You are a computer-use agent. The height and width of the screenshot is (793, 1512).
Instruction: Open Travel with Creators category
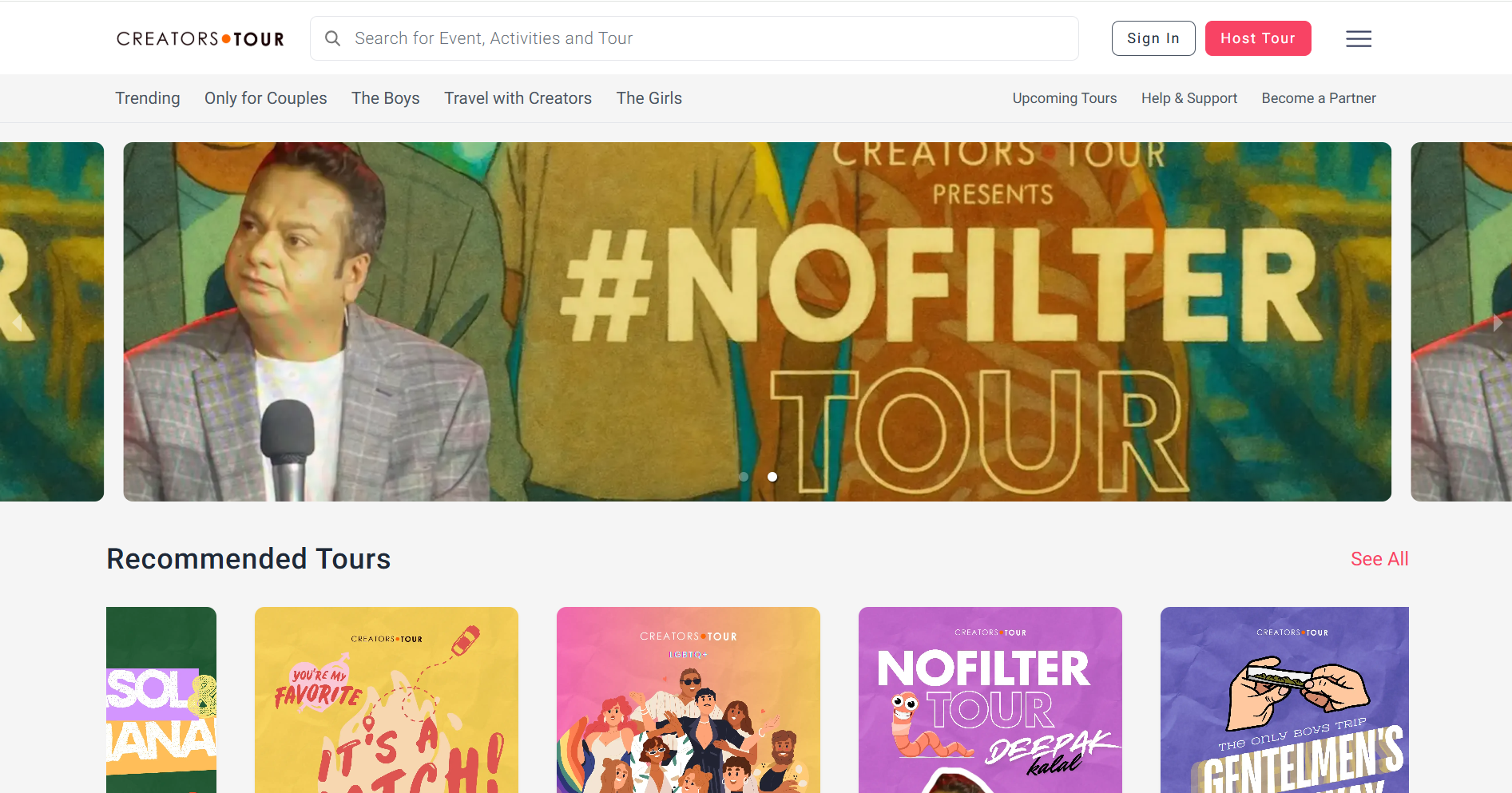[518, 98]
